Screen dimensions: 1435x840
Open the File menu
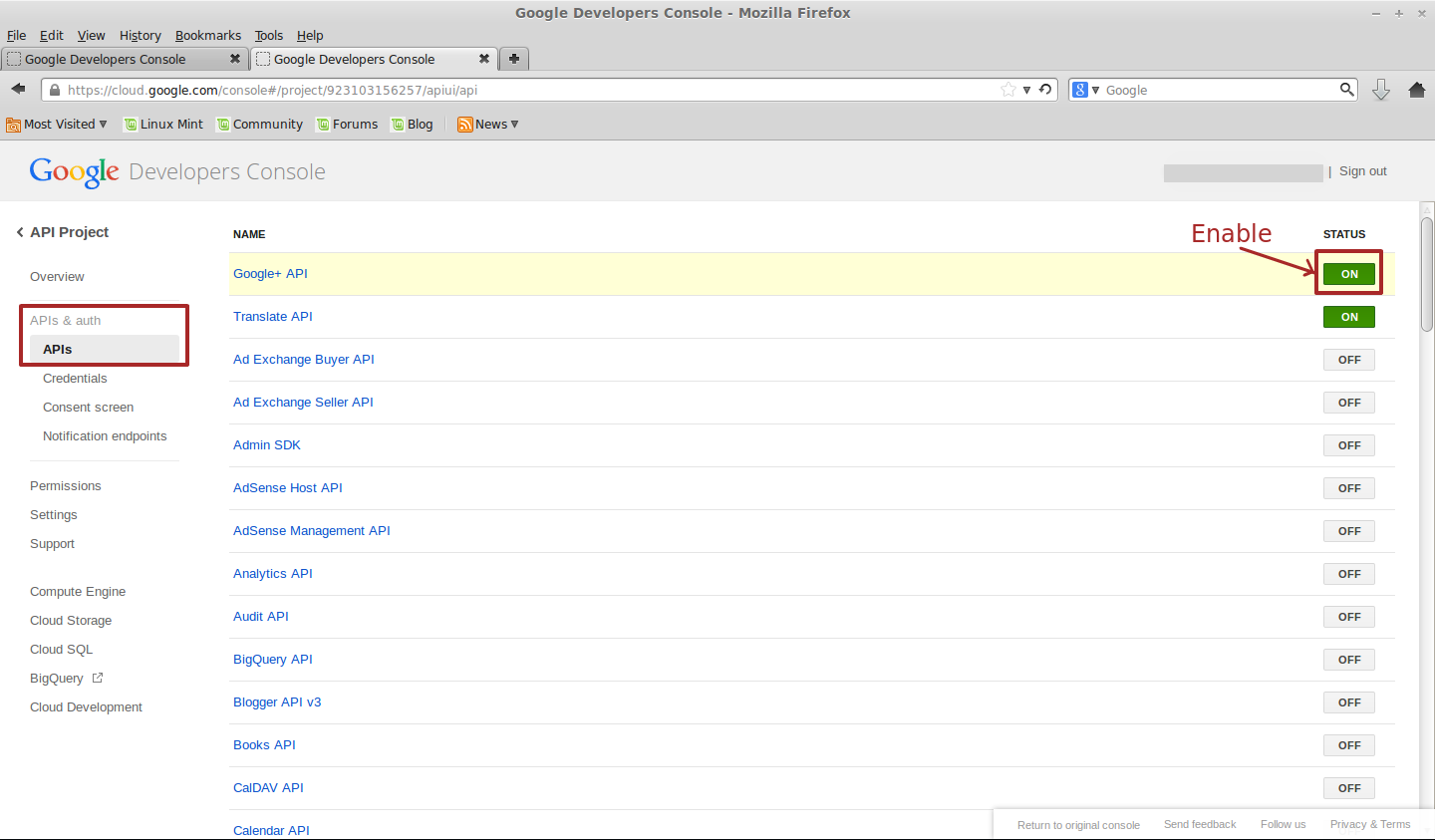(x=16, y=35)
